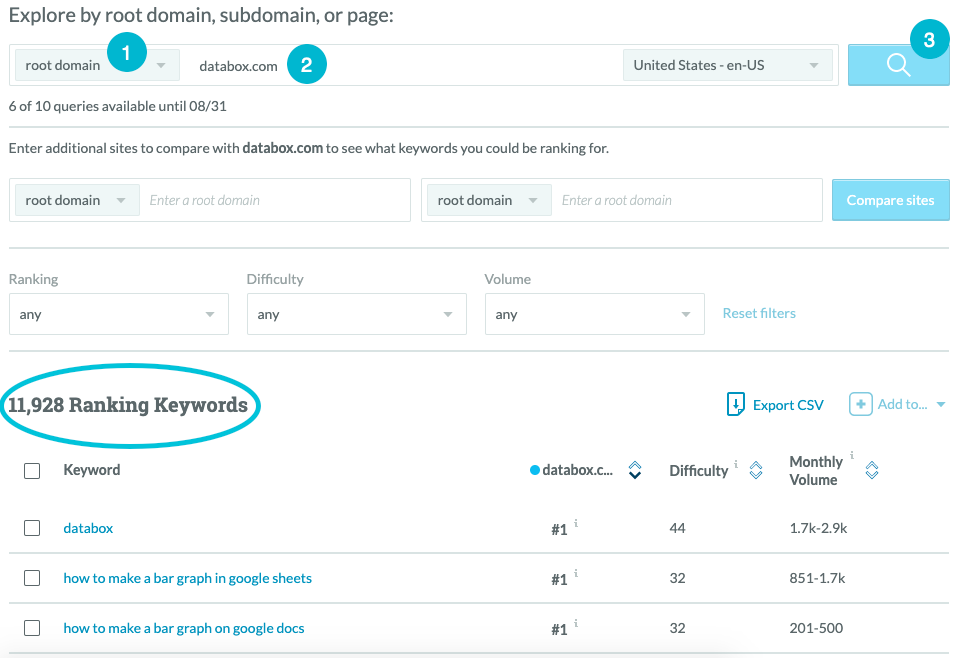This screenshot has height=658, width=955.
Task: Open second comparison root domain dropdown
Action: [489, 200]
